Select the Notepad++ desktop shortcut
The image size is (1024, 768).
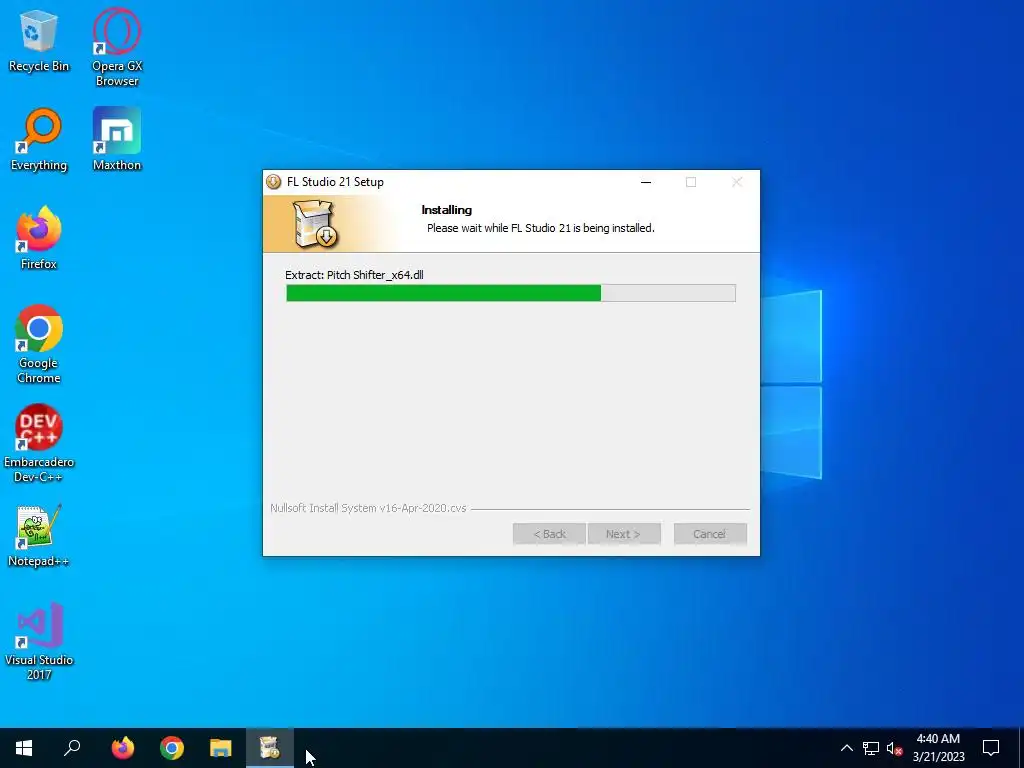pyautogui.click(x=39, y=536)
